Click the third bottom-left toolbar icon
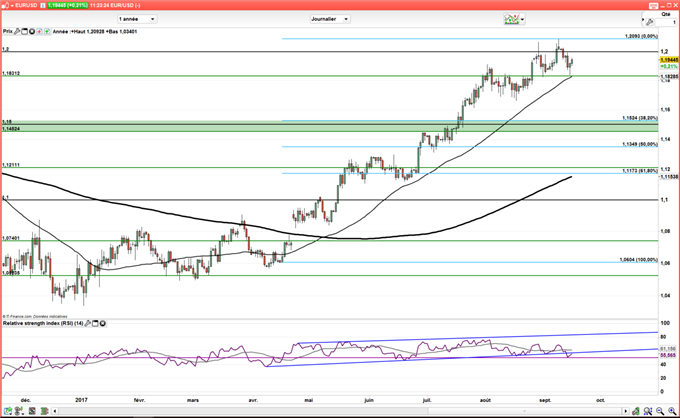The width and height of the screenshot is (680, 418). 32,411
